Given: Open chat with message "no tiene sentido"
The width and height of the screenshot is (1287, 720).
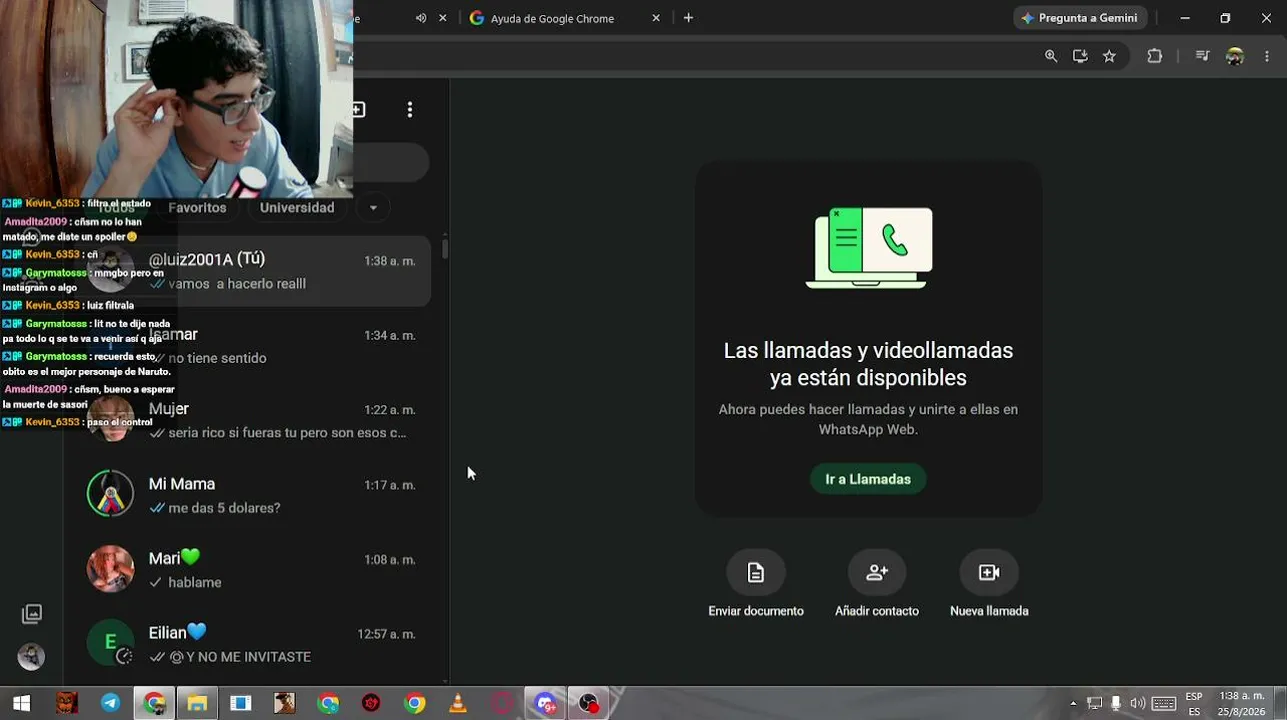Looking at the screenshot, I should pos(253,346).
